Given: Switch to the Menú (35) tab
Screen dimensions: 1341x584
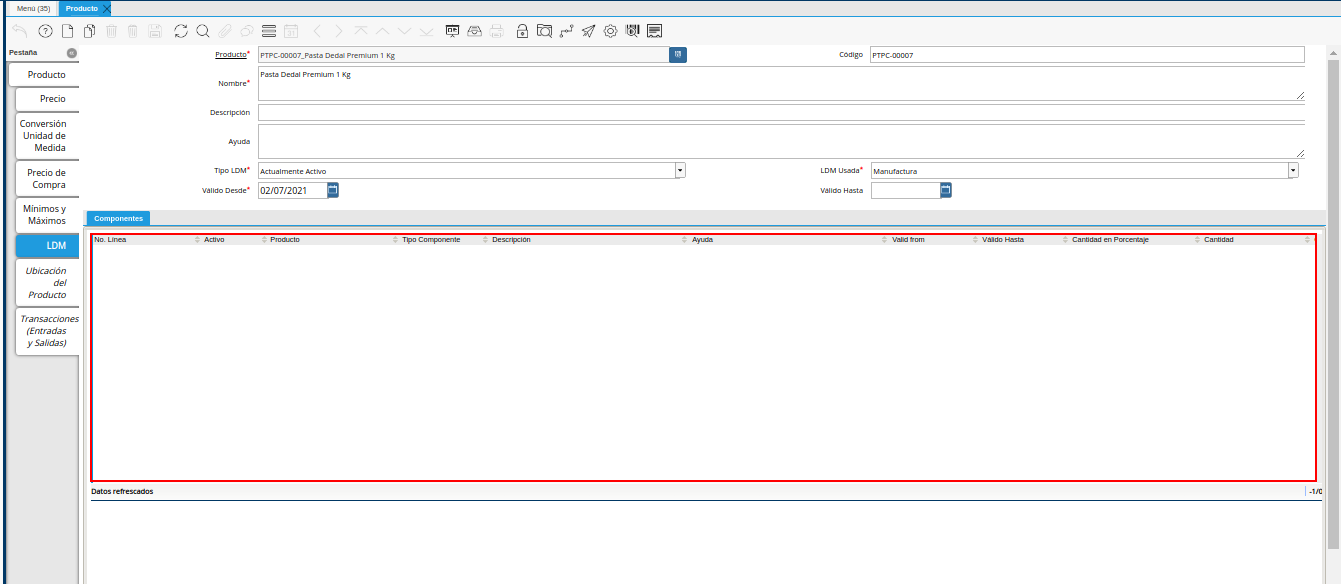Looking at the screenshot, I should click(x=34, y=8).
